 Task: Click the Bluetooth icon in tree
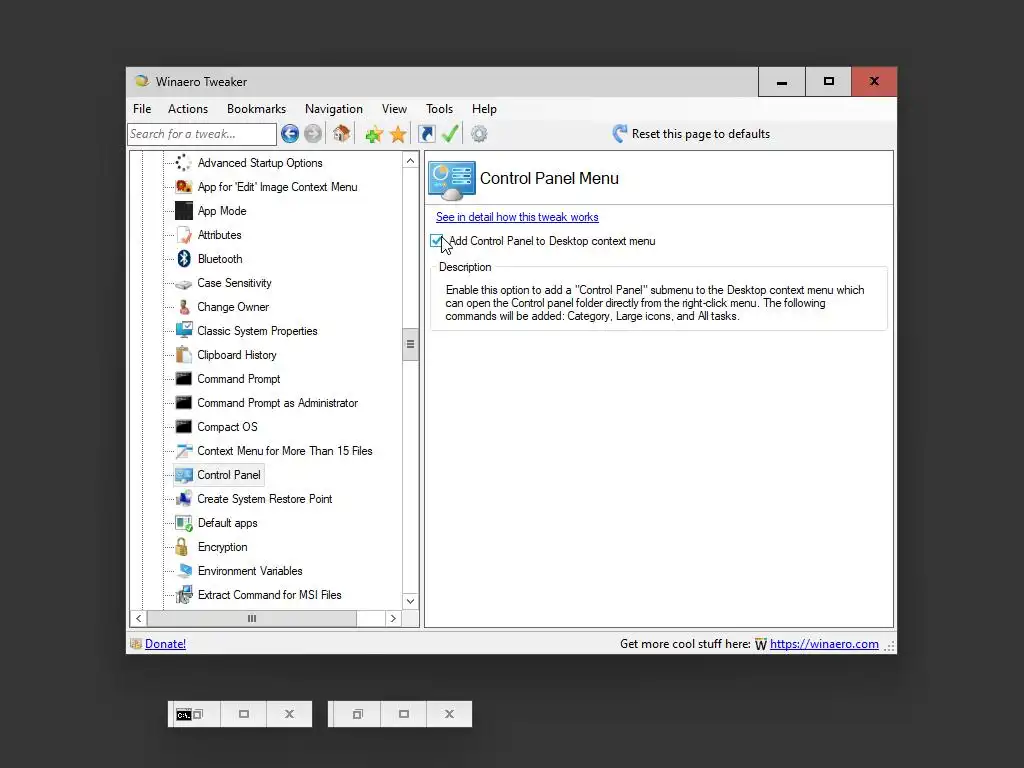(x=184, y=259)
